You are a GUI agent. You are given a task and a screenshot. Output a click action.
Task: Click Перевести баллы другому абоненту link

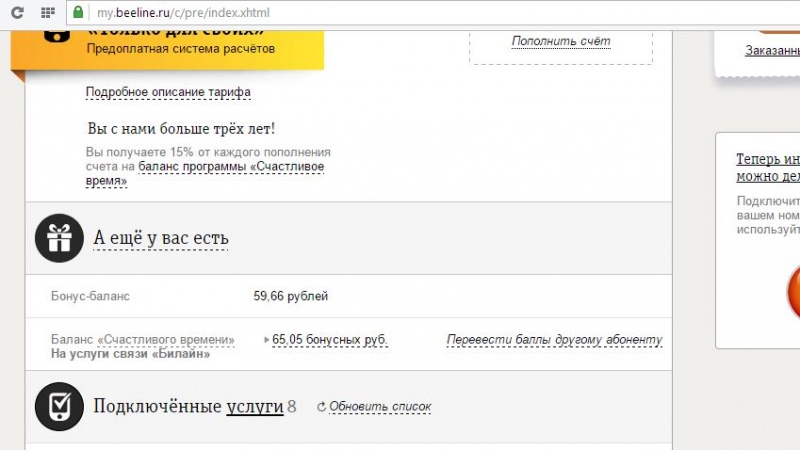coord(555,340)
